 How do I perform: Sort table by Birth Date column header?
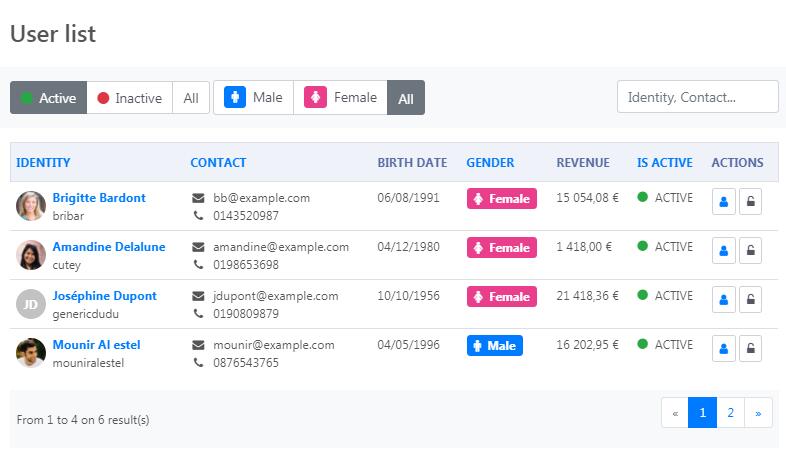point(412,163)
